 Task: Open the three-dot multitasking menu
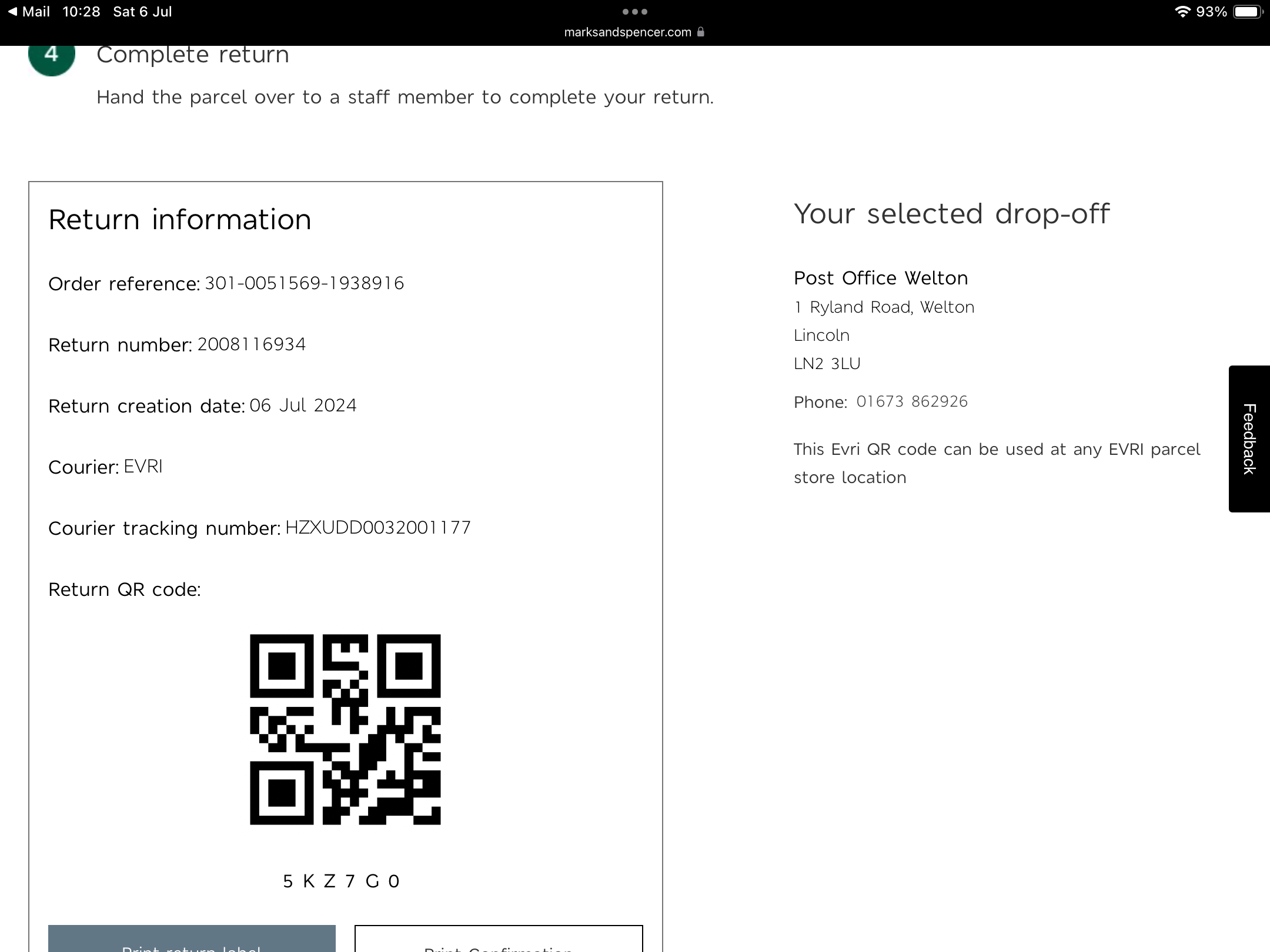click(634, 12)
